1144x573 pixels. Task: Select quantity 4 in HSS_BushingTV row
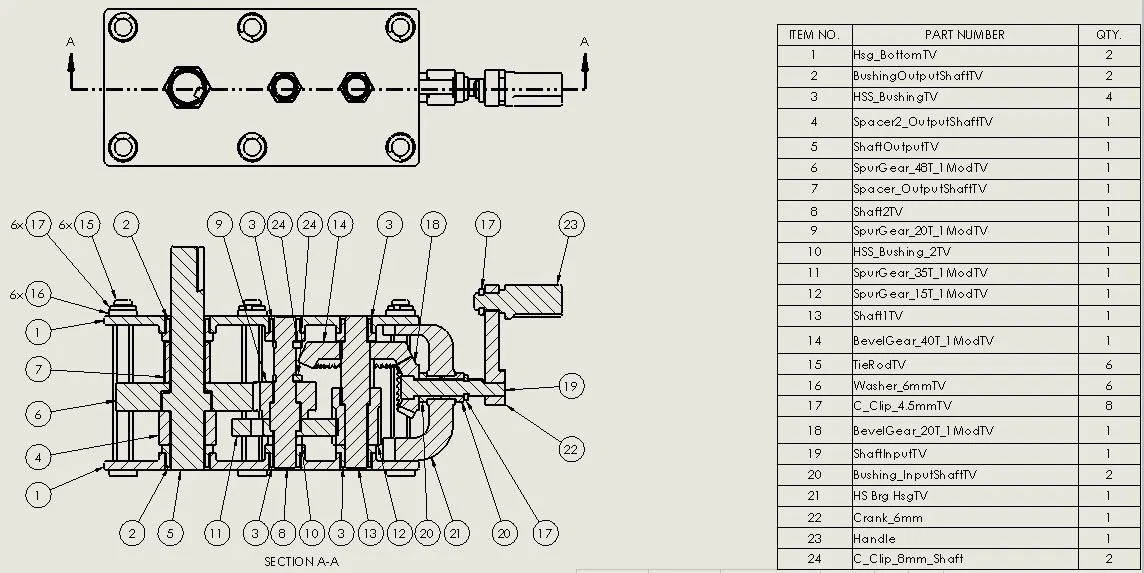coord(1108,97)
